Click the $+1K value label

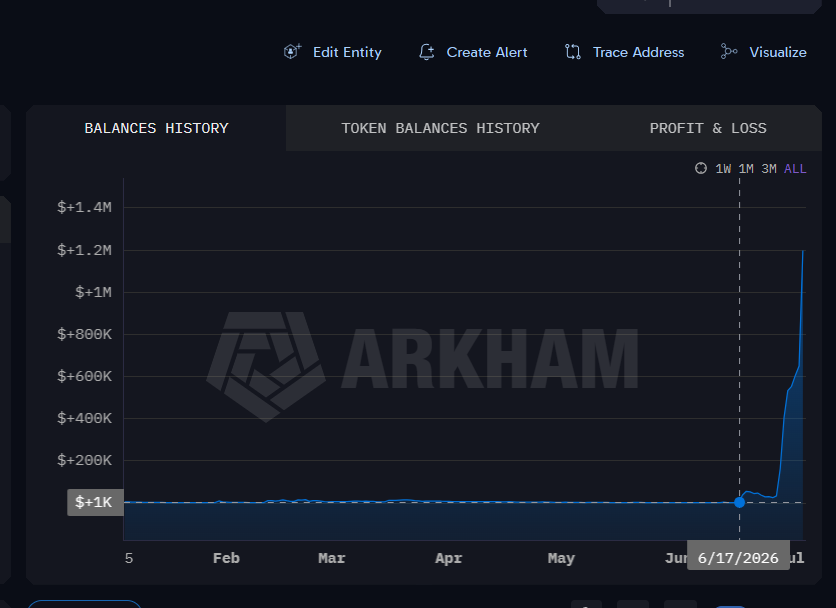(x=95, y=502)
